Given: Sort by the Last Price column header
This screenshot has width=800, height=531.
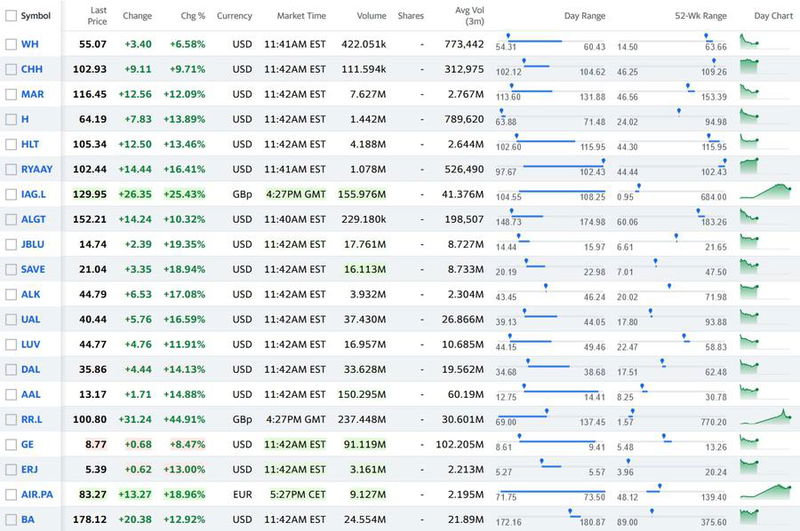Looking at the screenshot, I should click(97, 16).
